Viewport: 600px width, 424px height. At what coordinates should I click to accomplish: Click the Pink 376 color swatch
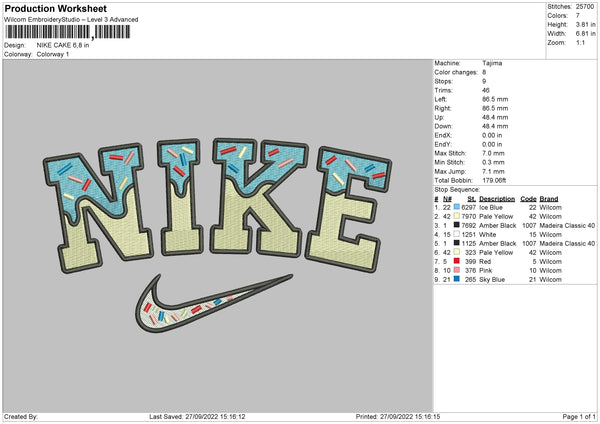pos(457,270)
